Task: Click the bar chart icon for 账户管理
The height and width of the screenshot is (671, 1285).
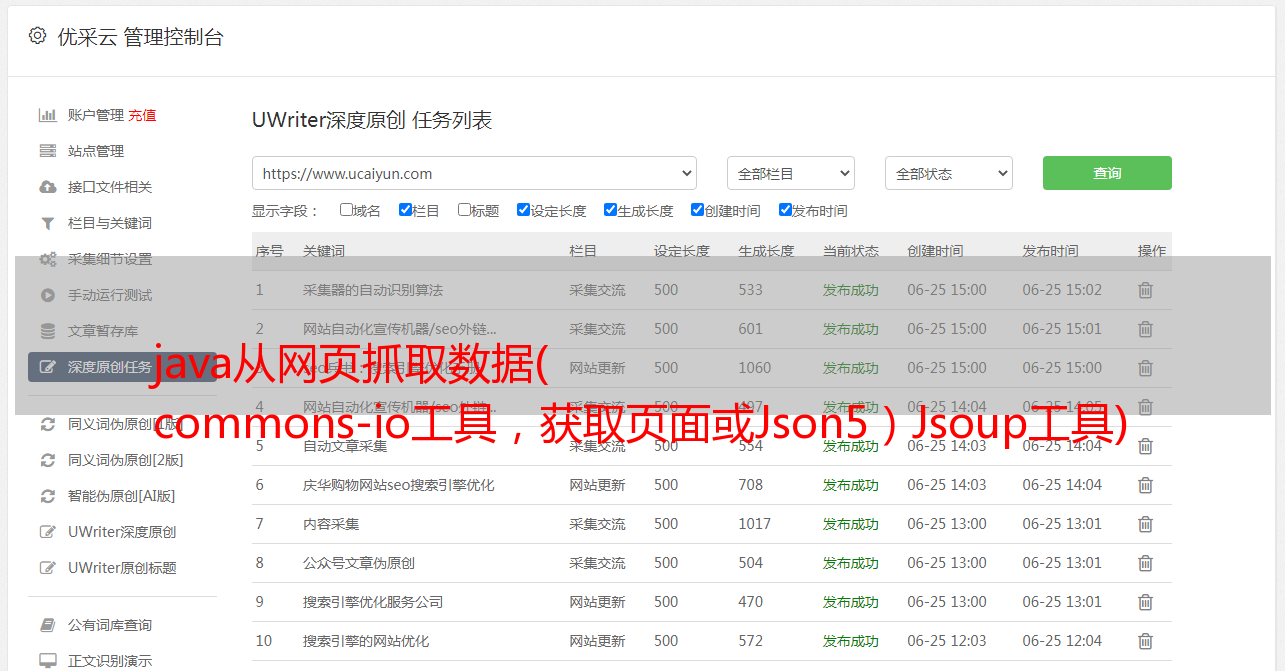Action: [x=47, y=115]
